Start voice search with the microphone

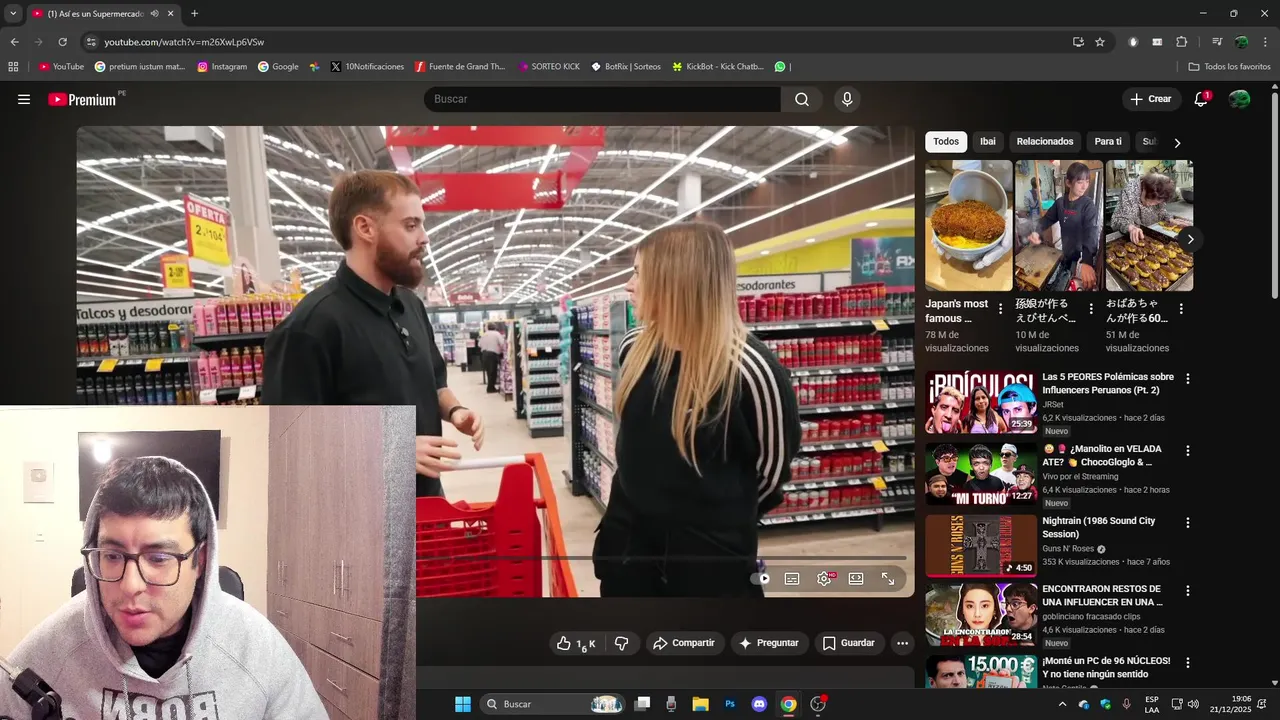pos(847,99)
